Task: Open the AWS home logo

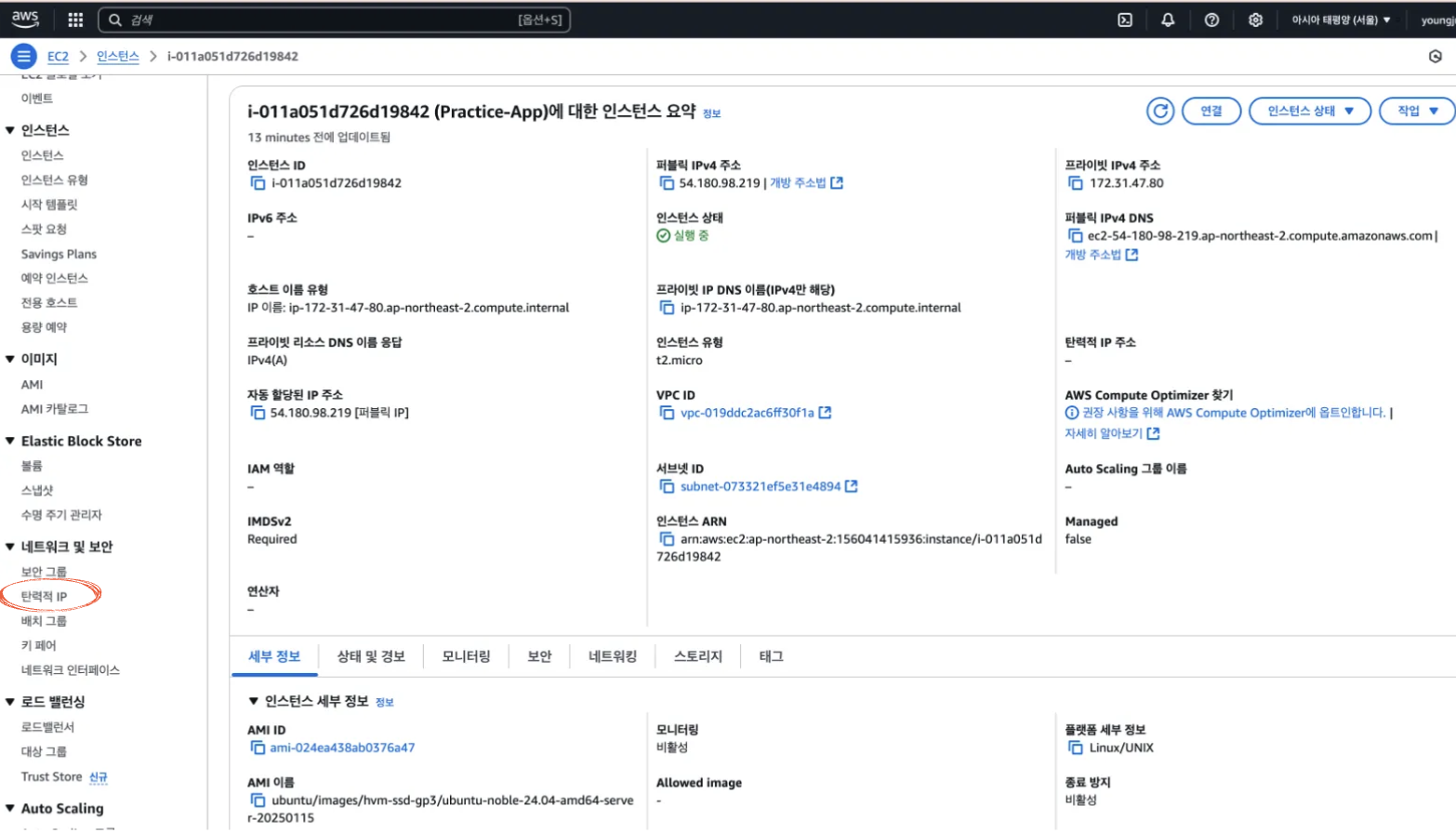Action: pyautogui.click(x=25, y=19)
